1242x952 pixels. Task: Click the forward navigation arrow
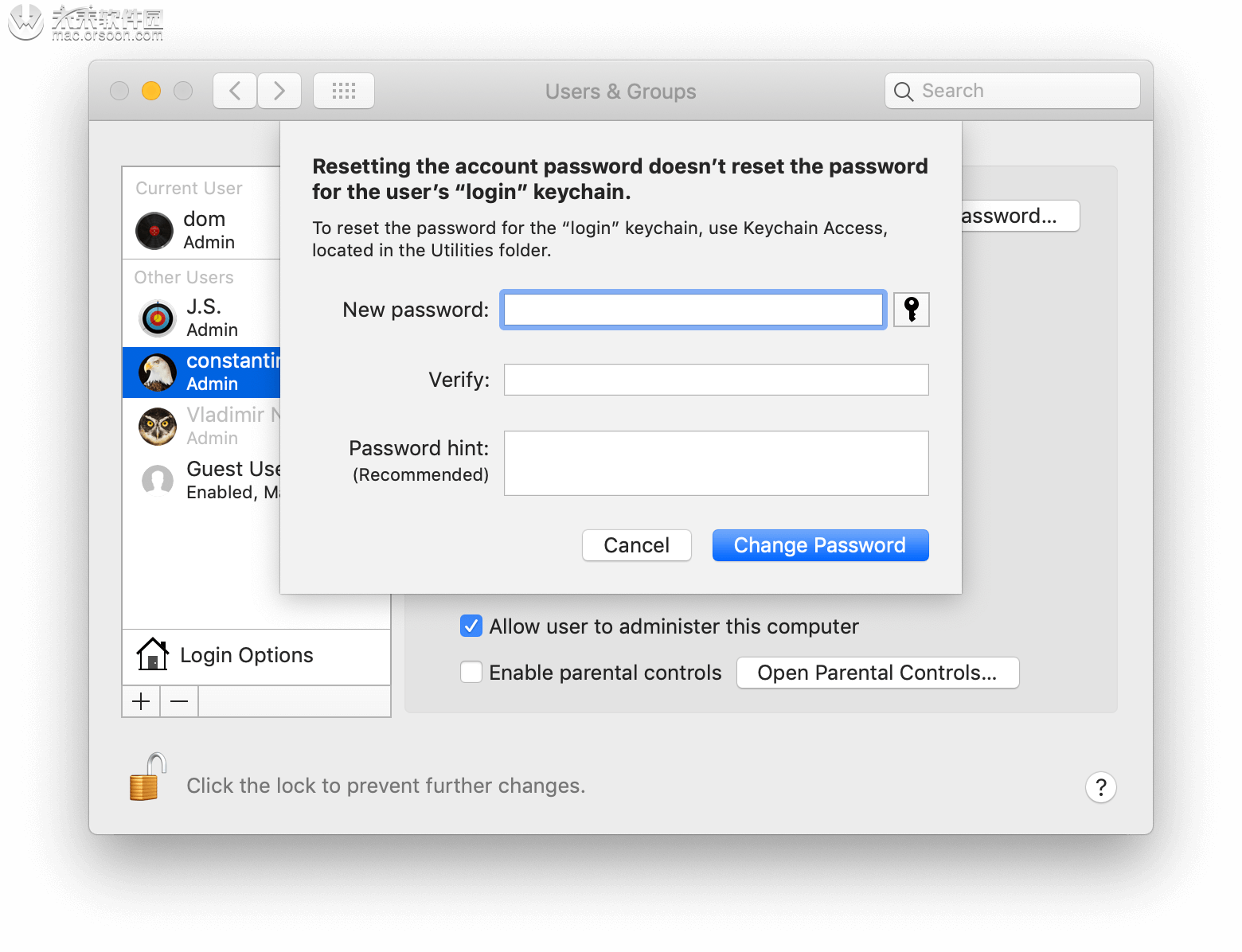[279, 91]
